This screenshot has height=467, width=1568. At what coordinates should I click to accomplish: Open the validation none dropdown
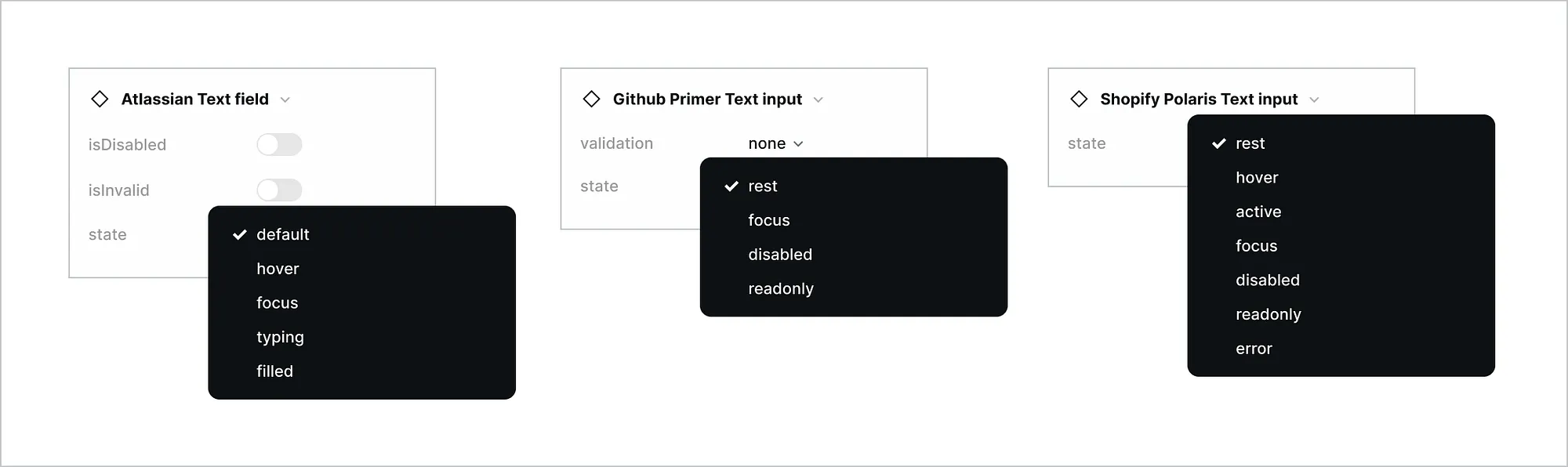point(775,143)
